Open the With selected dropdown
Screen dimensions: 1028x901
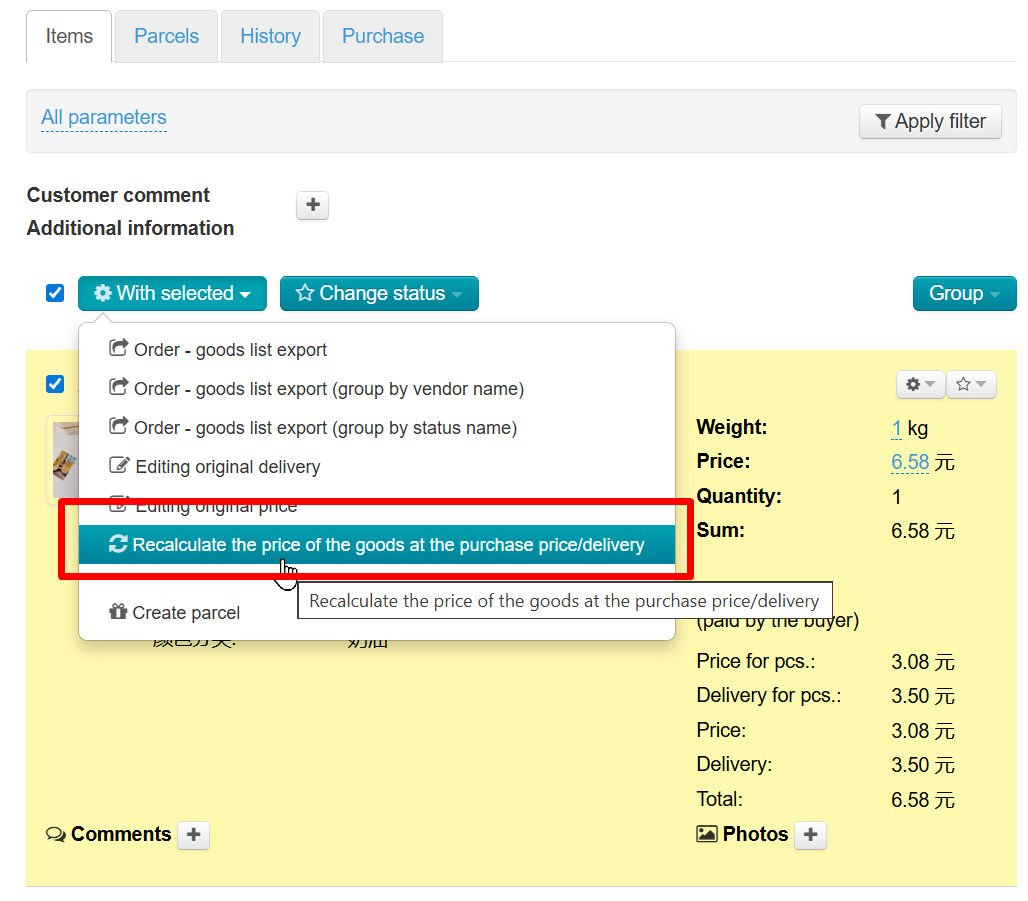[x=172, y=294]
